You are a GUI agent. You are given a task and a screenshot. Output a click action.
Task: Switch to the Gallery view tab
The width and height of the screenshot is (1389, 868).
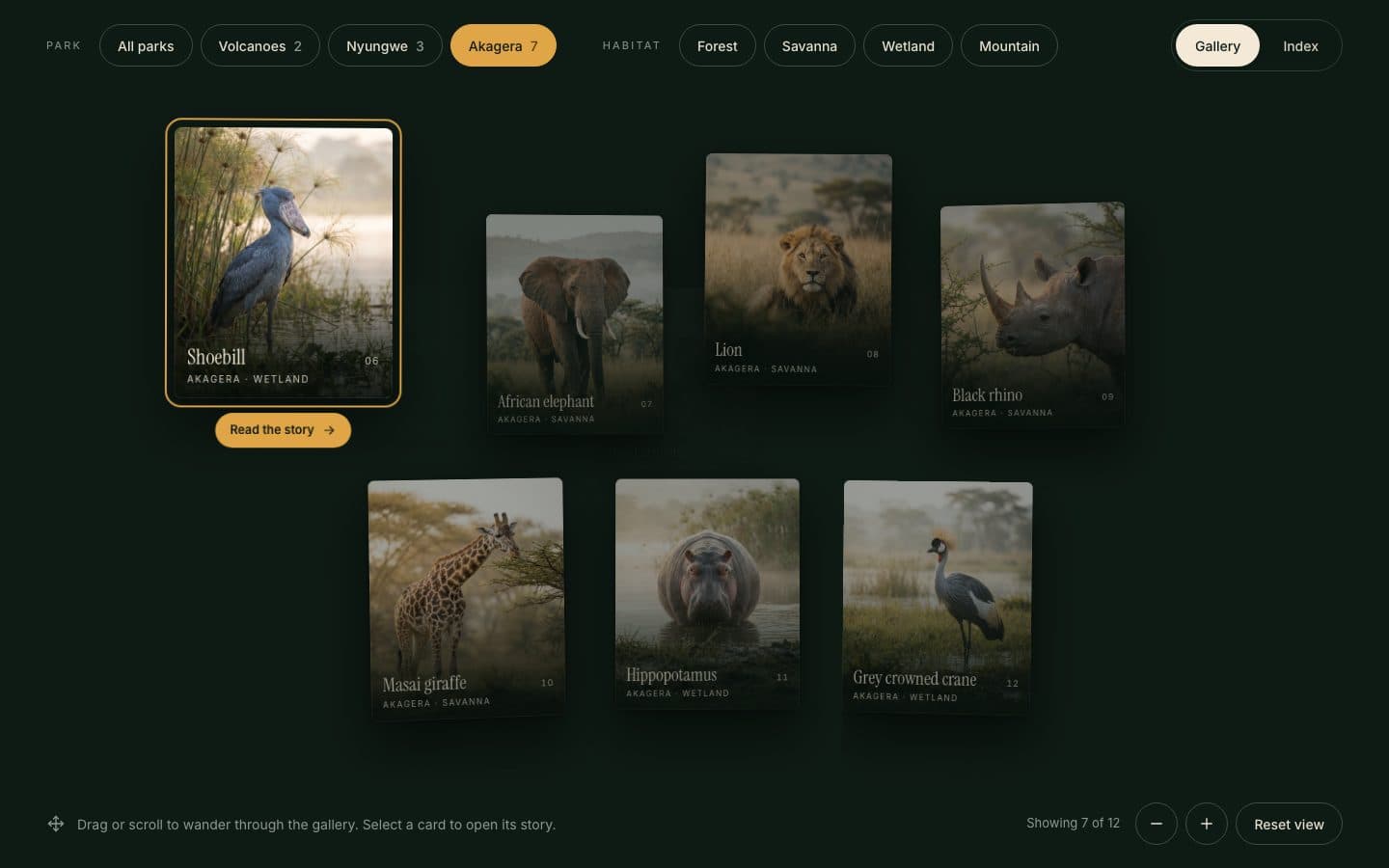(1217, 45)
